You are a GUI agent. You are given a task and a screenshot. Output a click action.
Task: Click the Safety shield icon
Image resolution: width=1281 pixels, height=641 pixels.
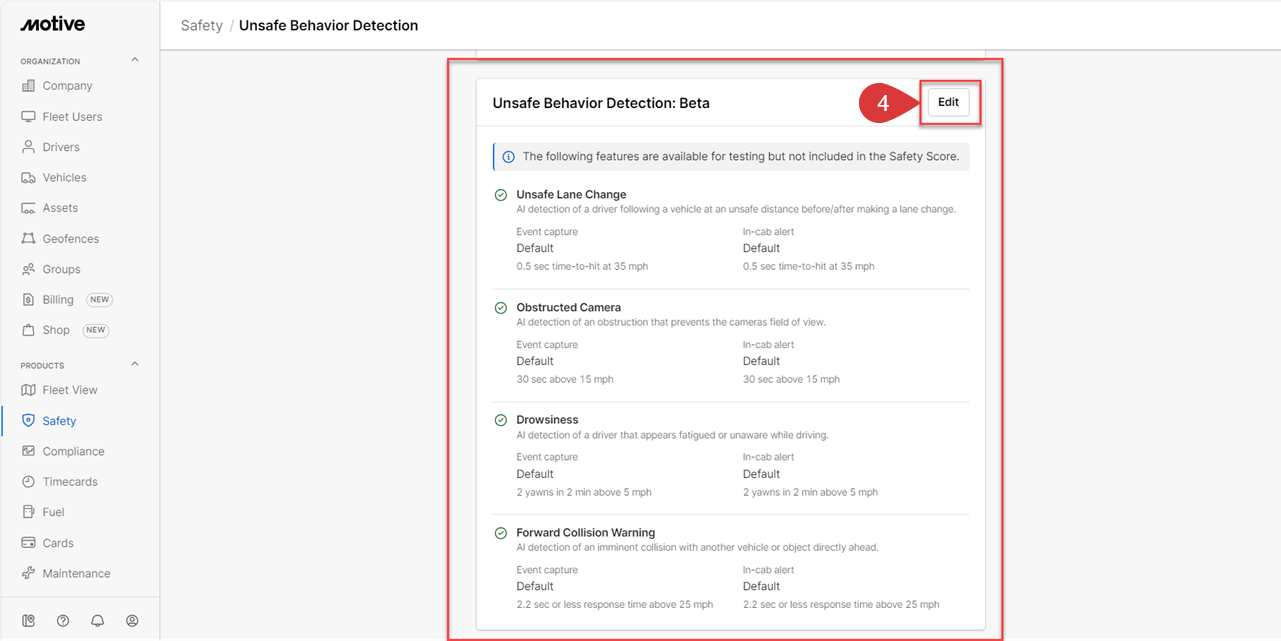(x=28, y=421)
